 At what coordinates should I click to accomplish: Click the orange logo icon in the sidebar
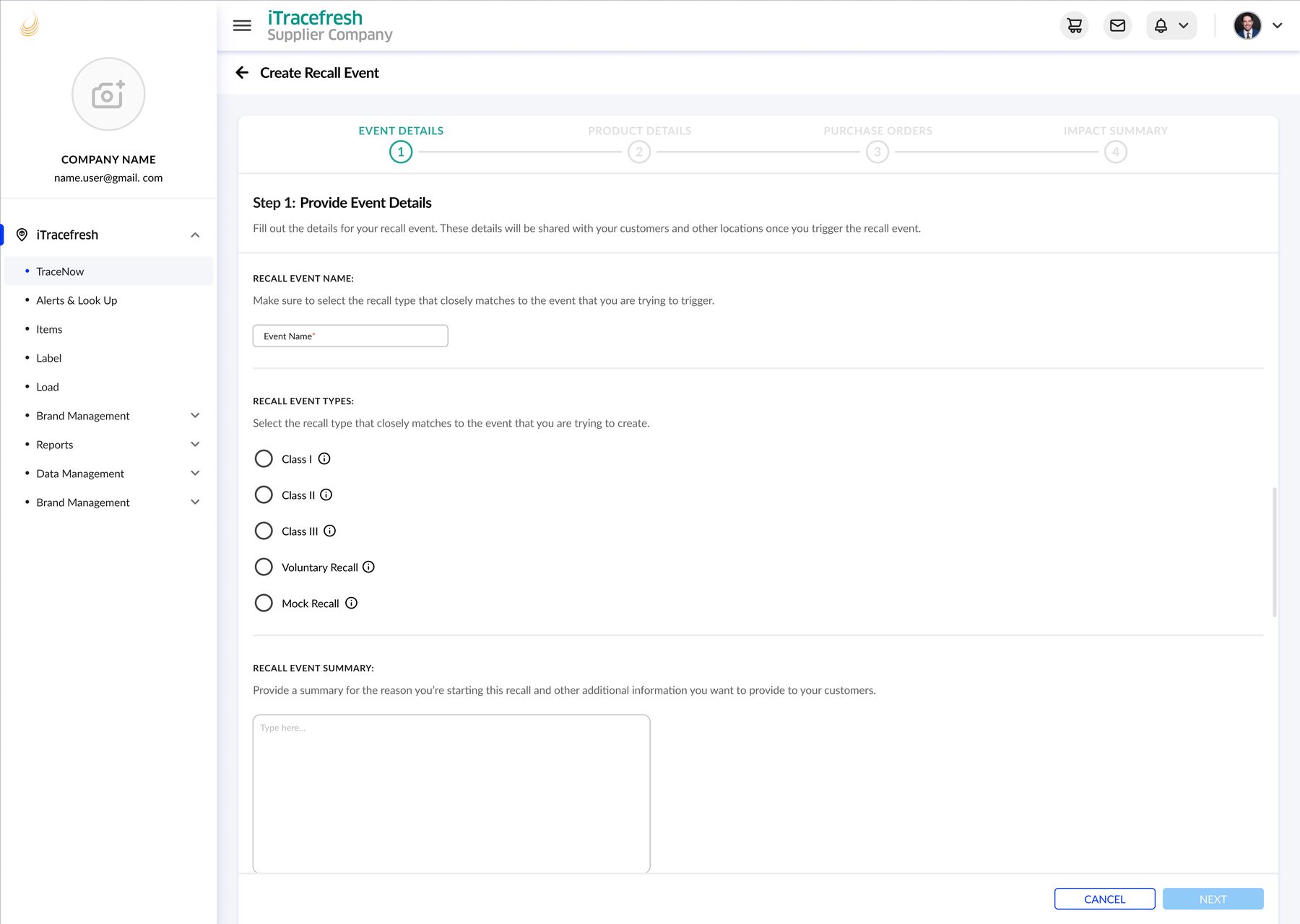pyautogui.click(x=30, y=25)
